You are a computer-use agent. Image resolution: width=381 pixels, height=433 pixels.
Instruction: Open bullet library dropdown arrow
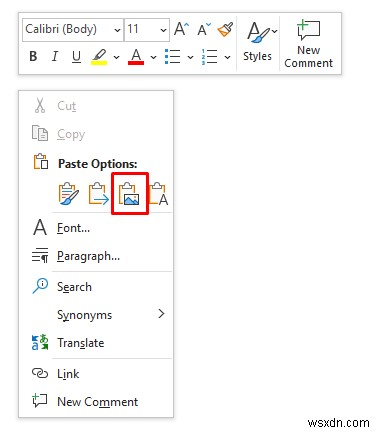[x=190, y=57]
